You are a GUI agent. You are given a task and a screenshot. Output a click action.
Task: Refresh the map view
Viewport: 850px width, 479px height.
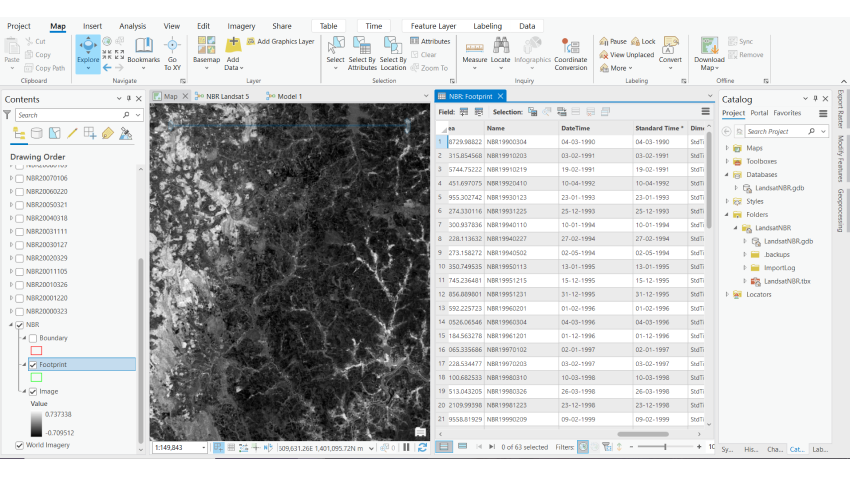point(422,448)
